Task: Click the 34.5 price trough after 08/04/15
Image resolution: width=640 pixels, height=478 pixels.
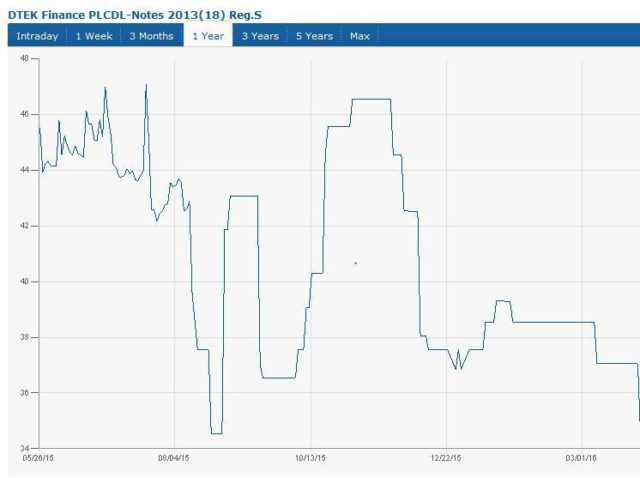Action: tap(216, 433)
